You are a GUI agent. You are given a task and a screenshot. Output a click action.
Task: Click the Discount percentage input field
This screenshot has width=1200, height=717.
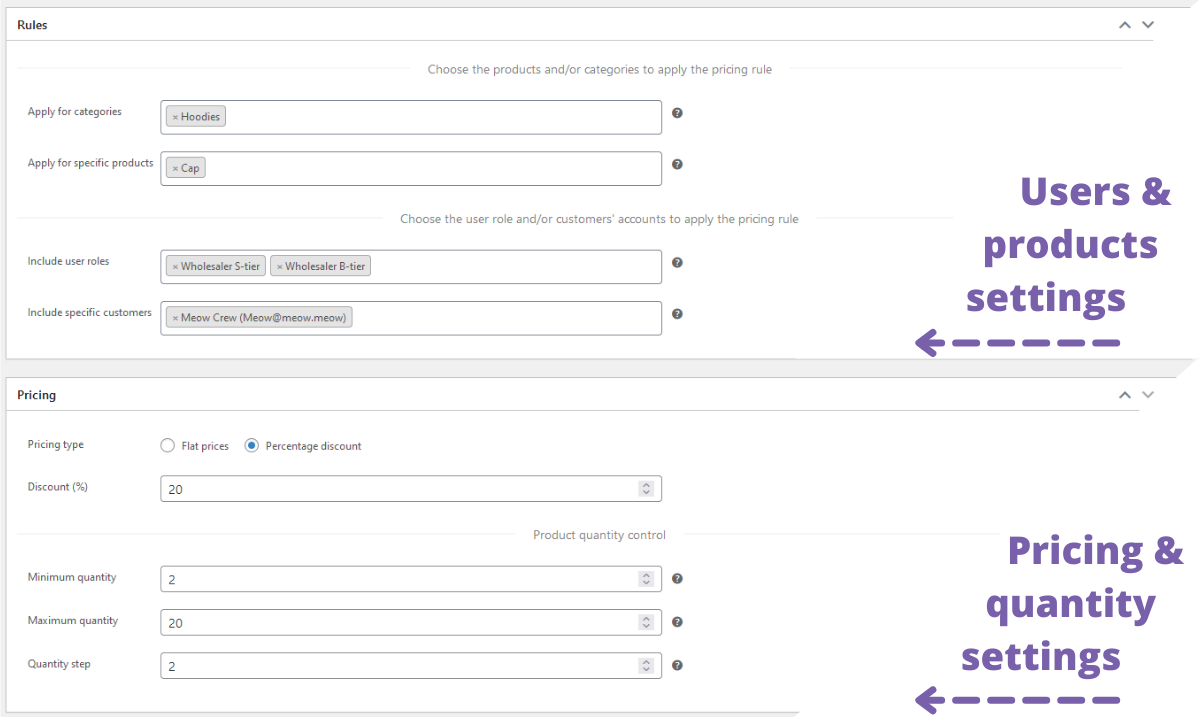pyautogui.click(x=400, y=488)
